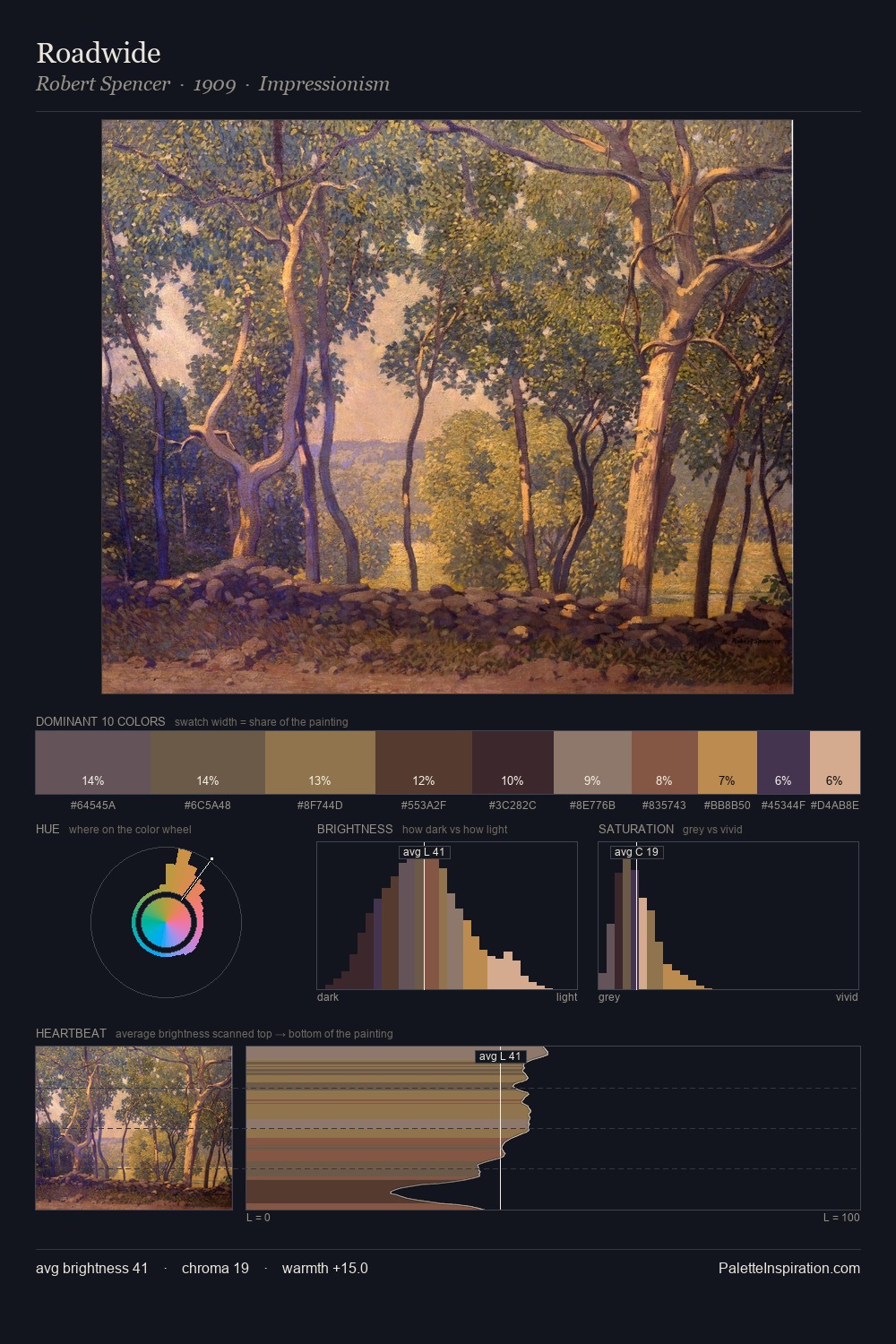Click the 'L = 0' axis label

[258, 1218]
